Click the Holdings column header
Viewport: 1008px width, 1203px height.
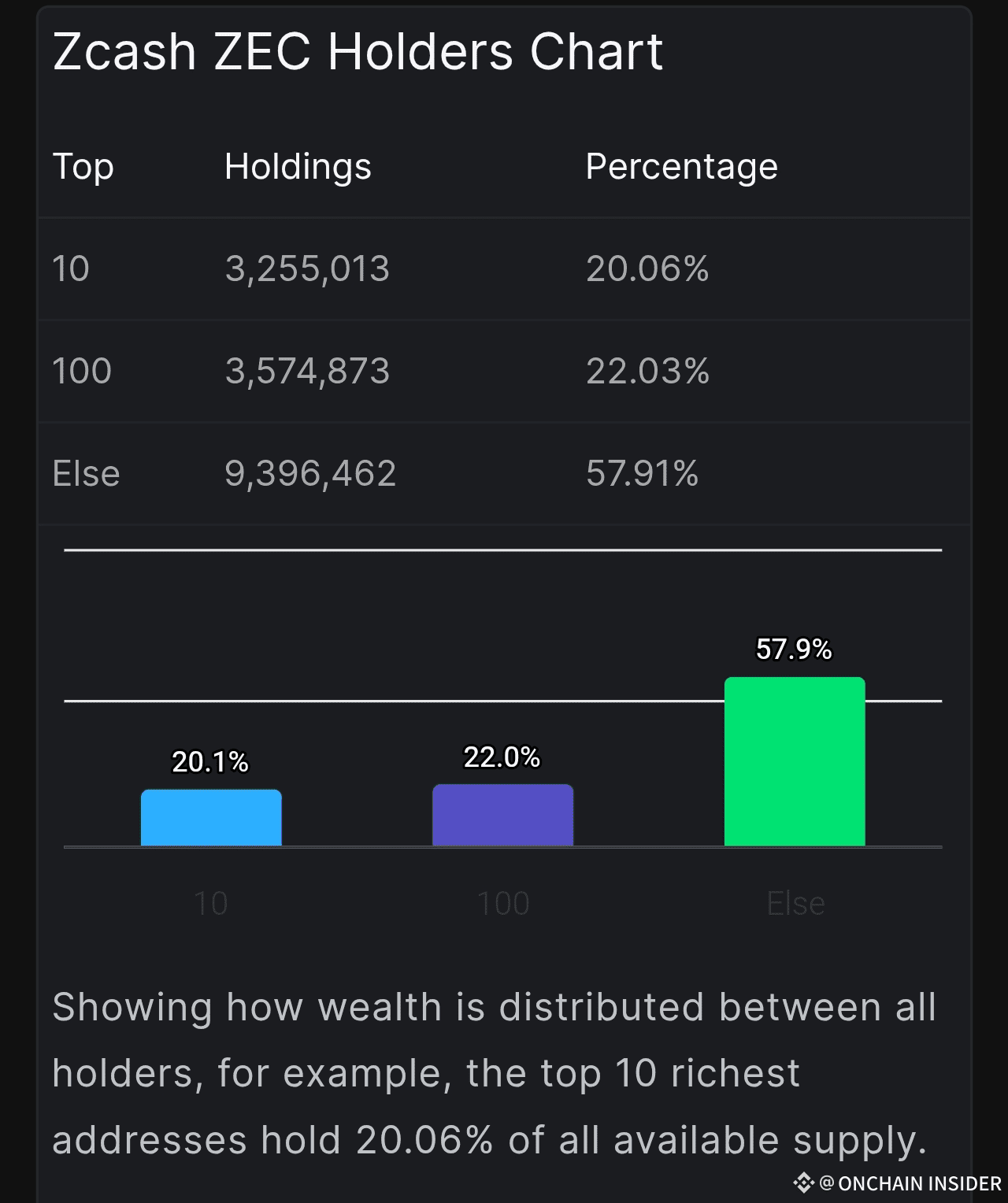pyautogui.click(x=298, y=166)
